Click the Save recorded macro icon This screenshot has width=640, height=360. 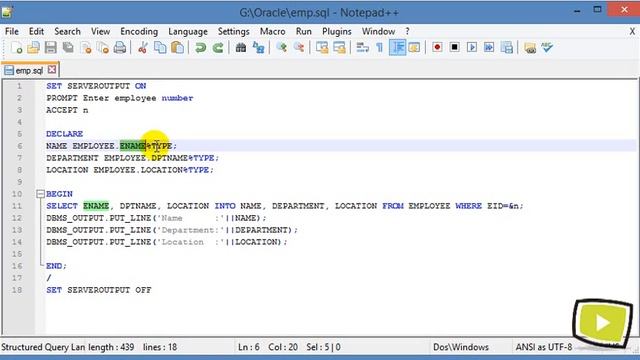[x=507, y=48]
